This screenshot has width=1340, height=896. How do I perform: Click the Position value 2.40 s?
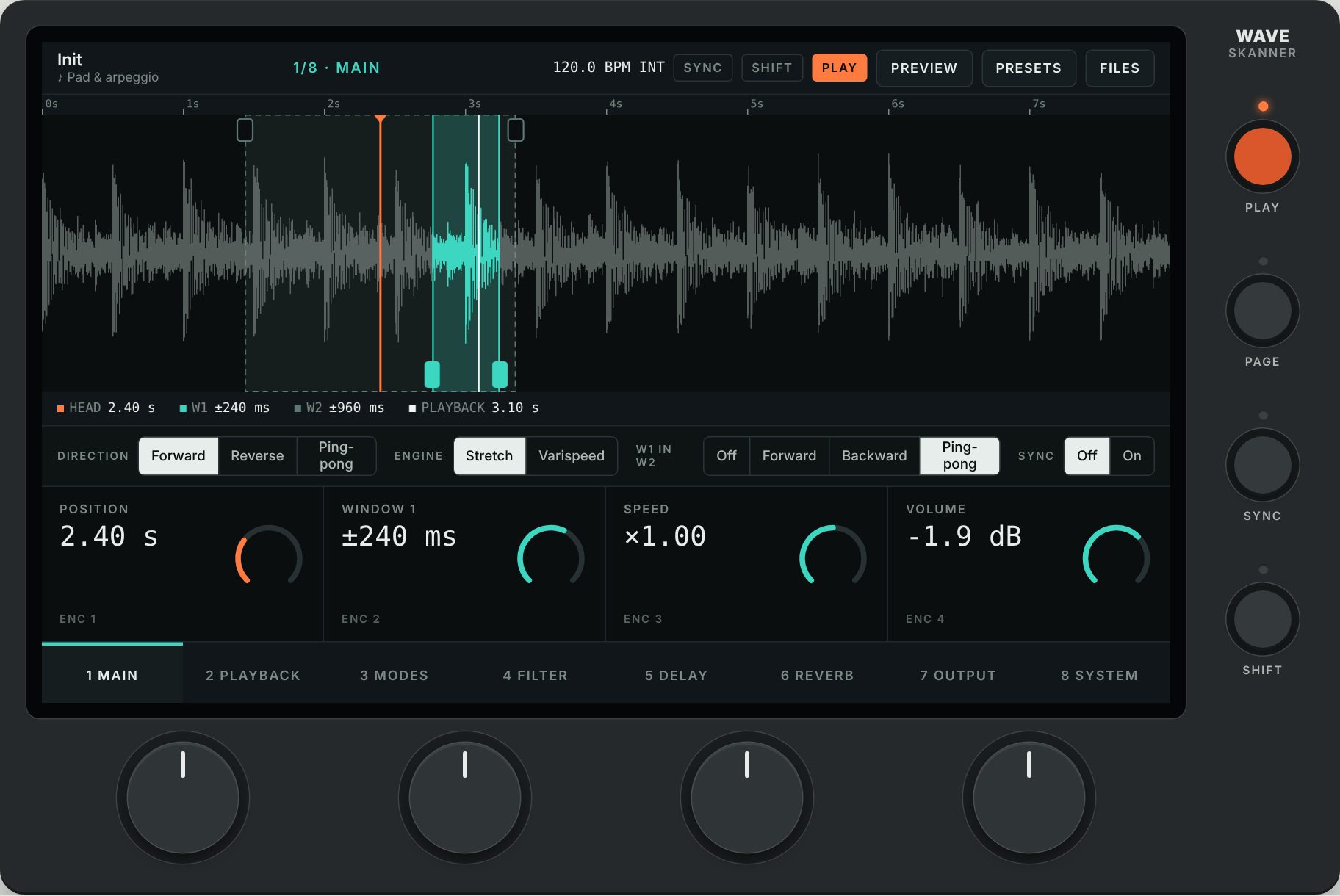[x=109, y=536]
